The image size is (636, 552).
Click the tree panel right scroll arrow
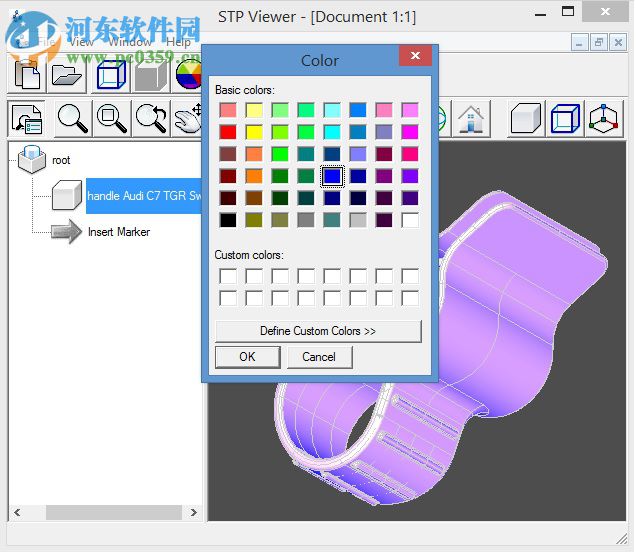pyautogui.click(x=194, y=512)
